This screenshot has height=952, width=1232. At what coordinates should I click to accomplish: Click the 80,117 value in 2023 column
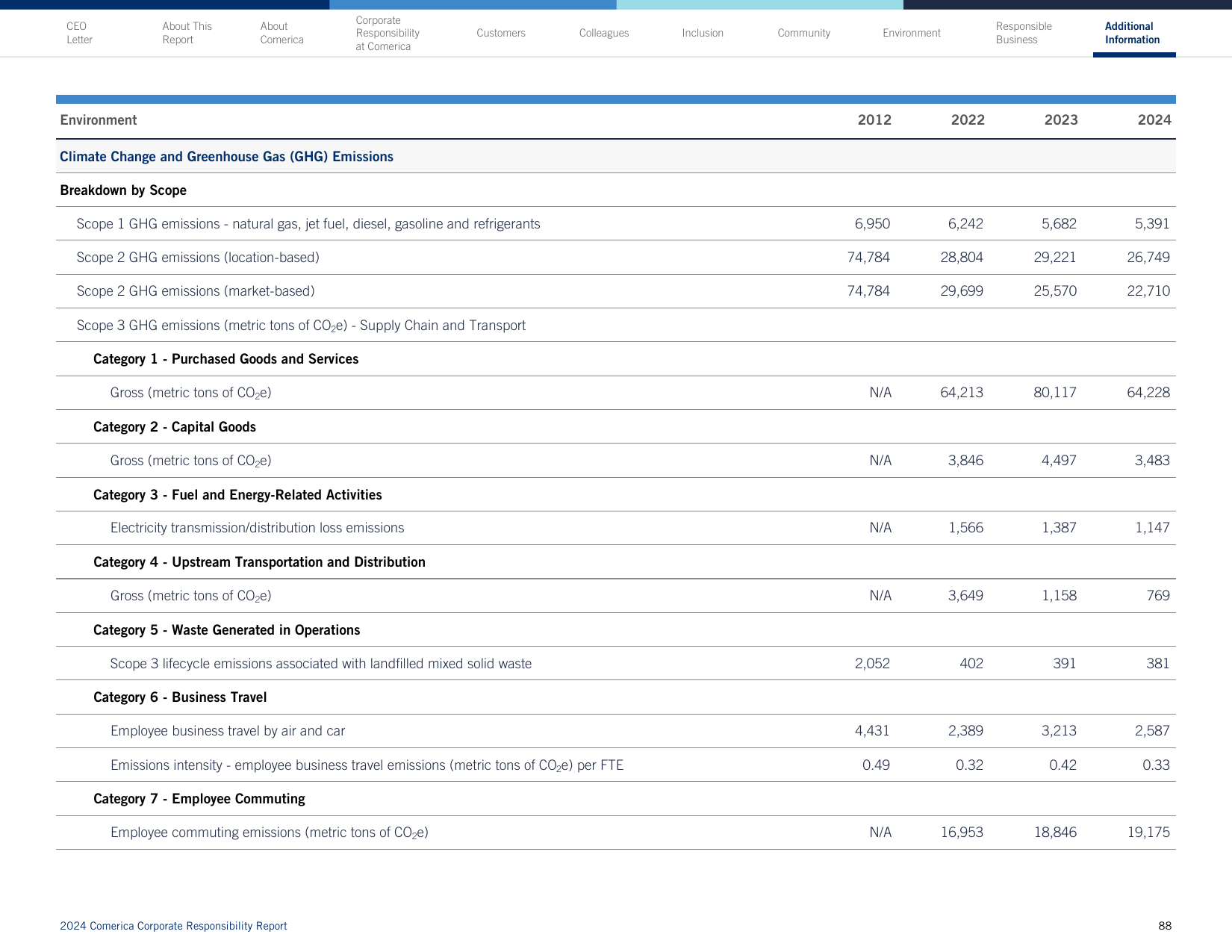tap(1055, 393)
